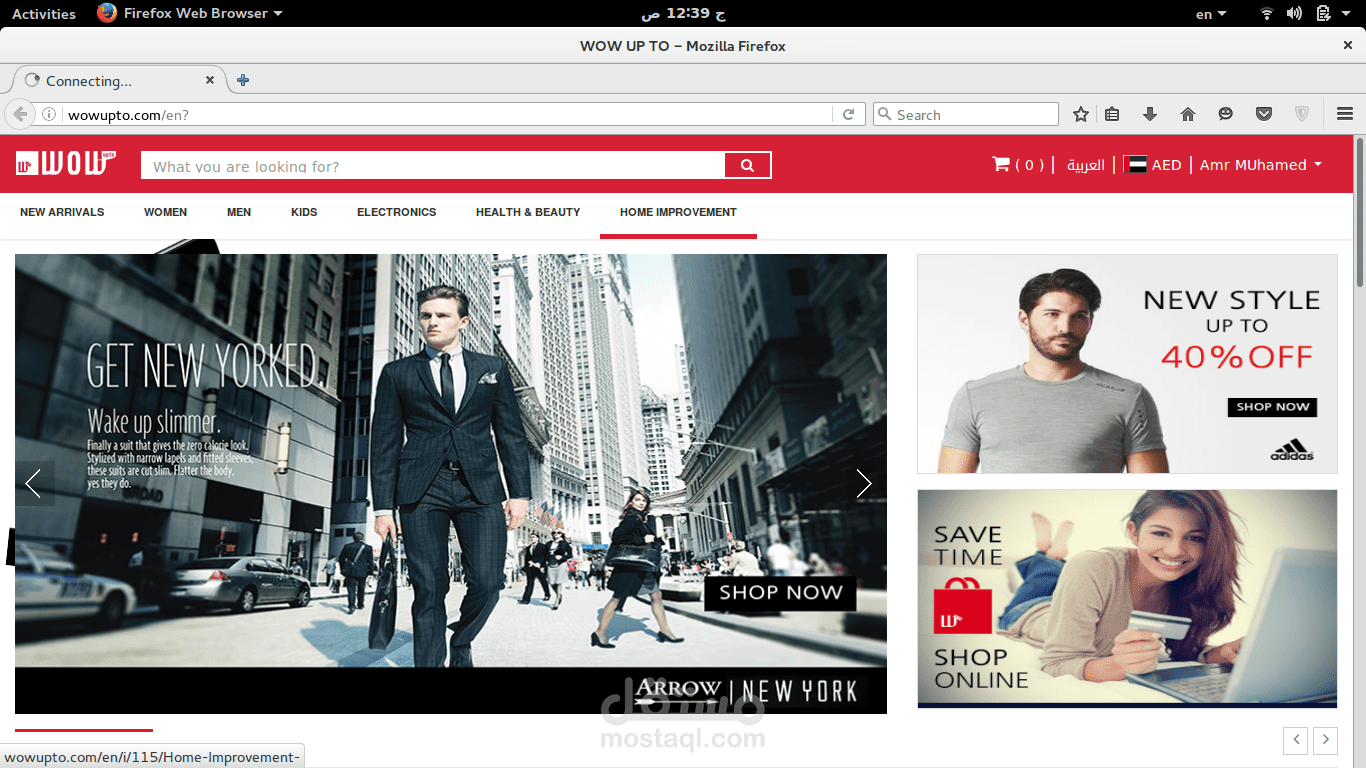This screenshot has width=1366, height=768.
Task: Click the shield icon in the toolbar
Action: pos(1302,115)
